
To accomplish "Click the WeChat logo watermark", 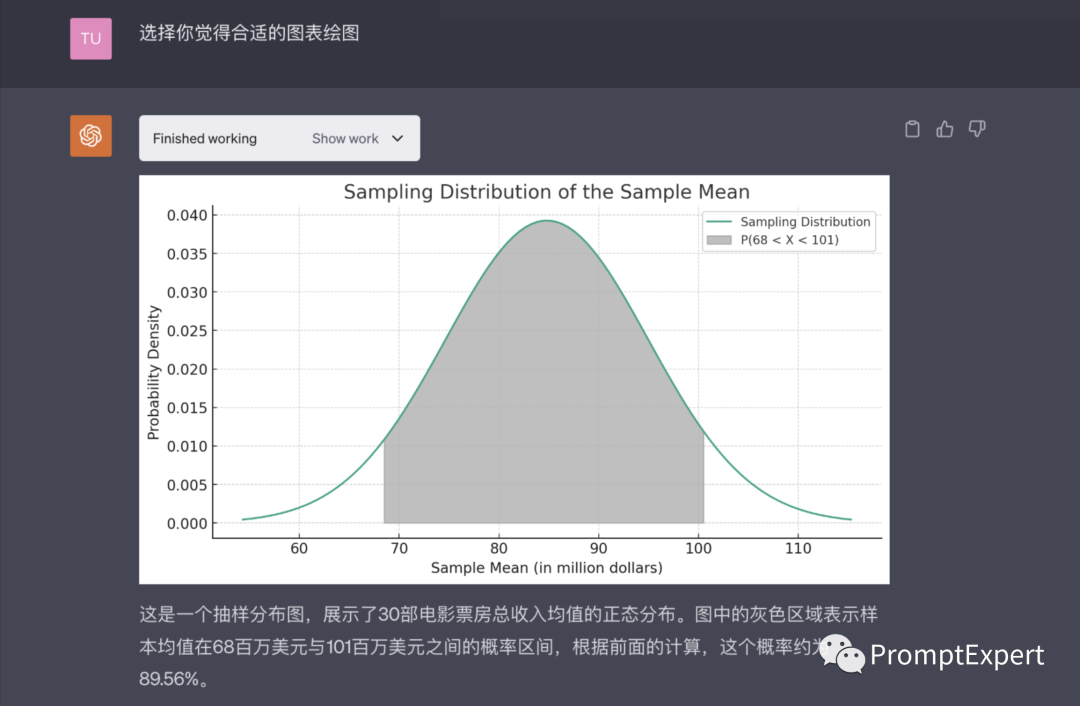I will tap(842, 654).
